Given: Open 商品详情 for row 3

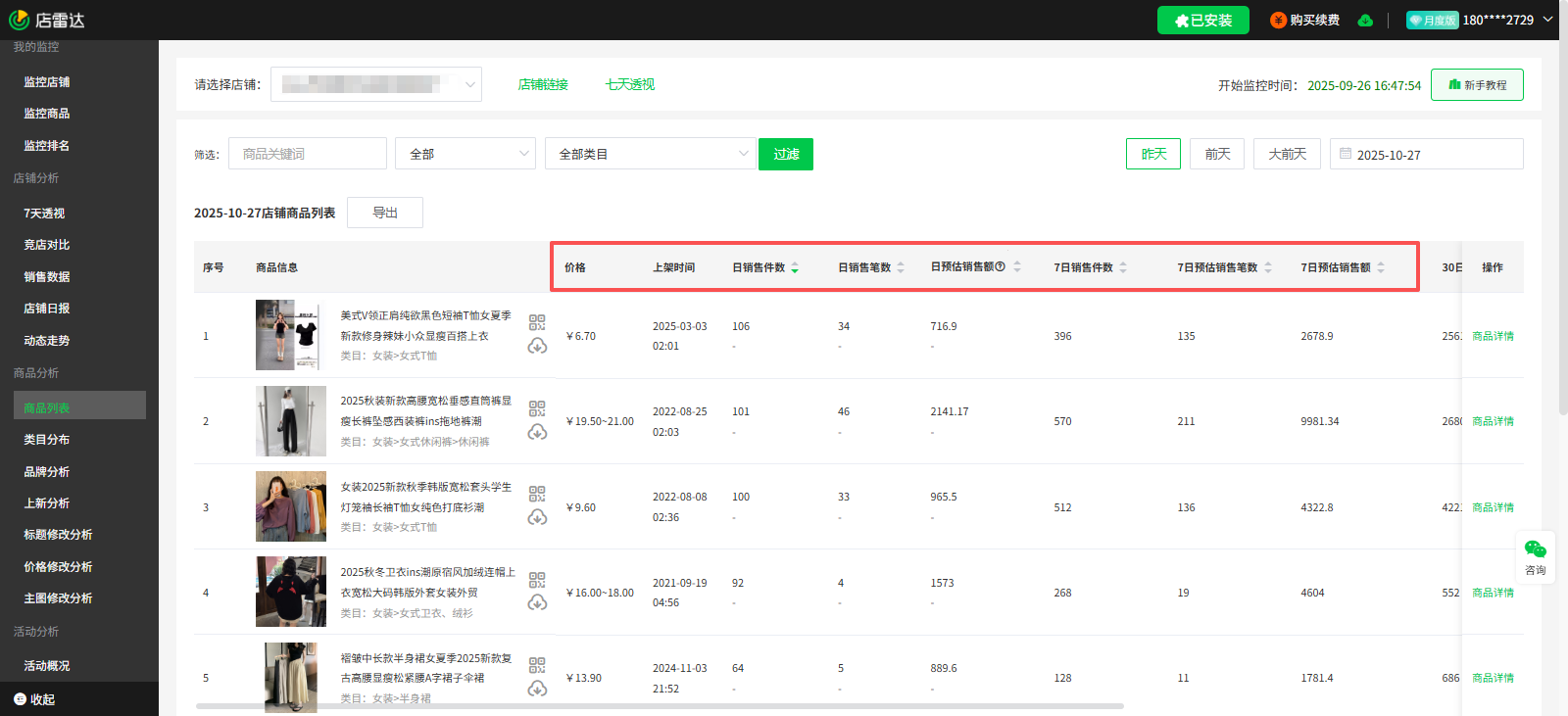Looking at the screenshot, I should point(1493,507).
